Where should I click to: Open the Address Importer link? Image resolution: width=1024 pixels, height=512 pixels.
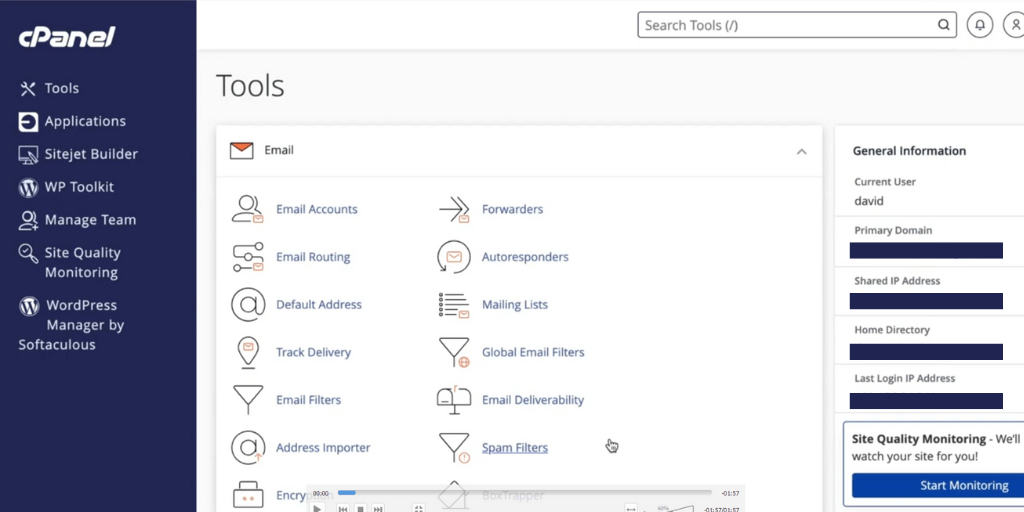click(x=323, y=447)
